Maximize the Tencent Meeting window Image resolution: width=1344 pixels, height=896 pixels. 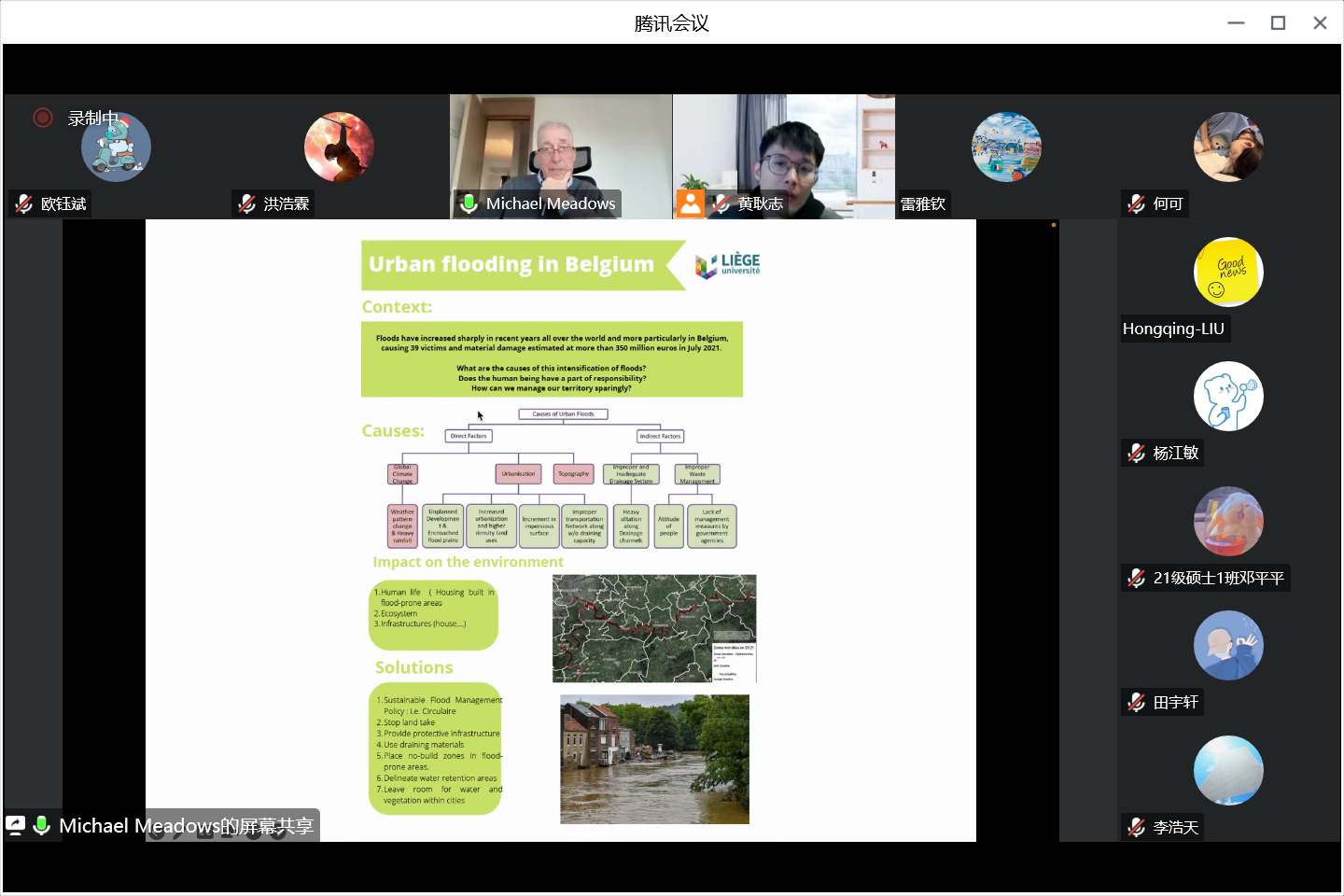click(x=1278, y=23)
